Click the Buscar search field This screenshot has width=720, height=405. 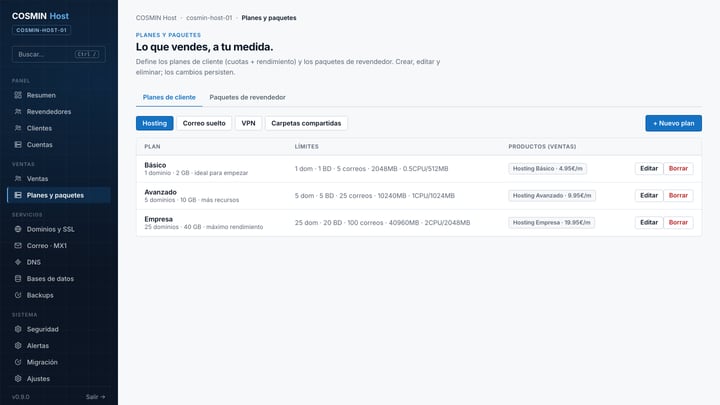(x=59, y=54)
